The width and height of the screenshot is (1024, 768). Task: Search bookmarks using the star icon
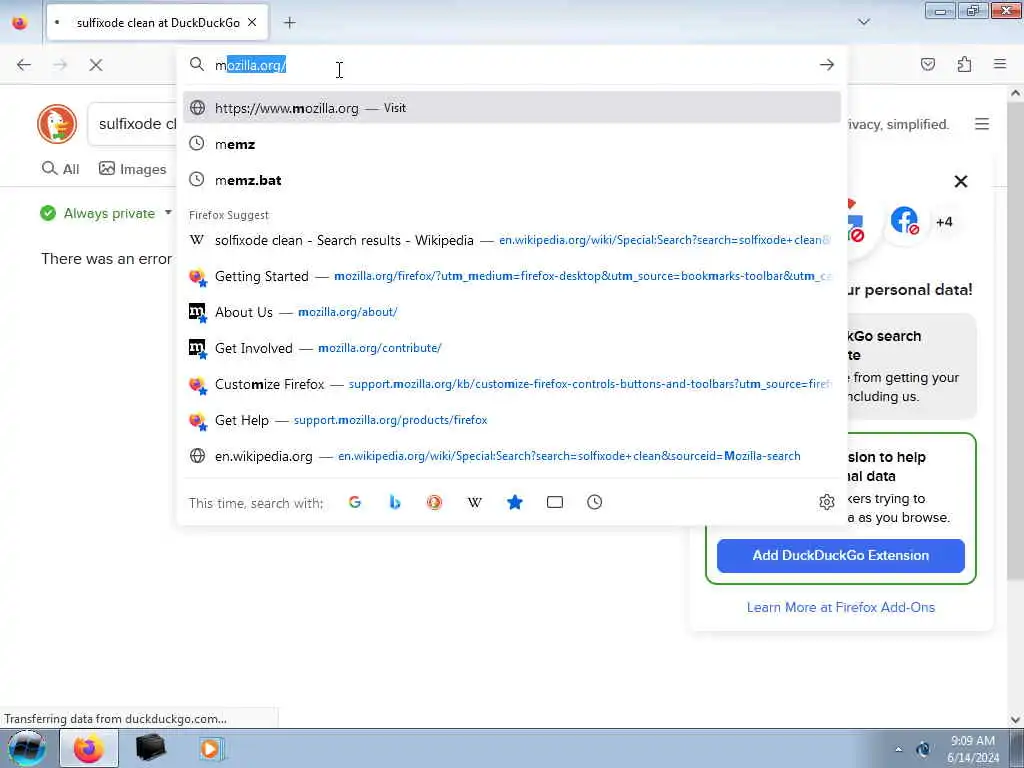coord(515,502)
